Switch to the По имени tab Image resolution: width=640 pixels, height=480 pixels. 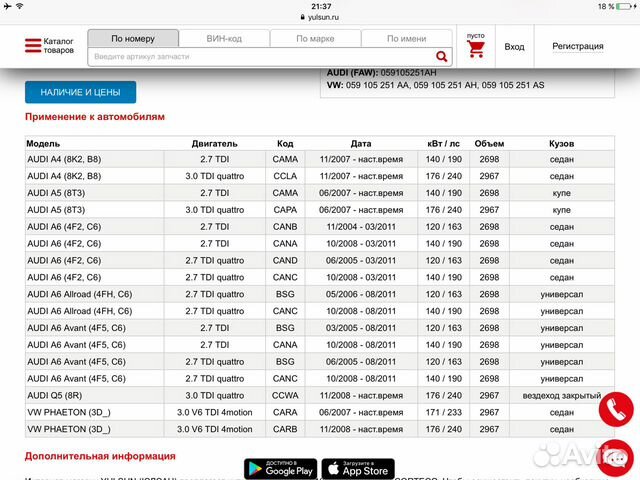[x=407, y=38]
